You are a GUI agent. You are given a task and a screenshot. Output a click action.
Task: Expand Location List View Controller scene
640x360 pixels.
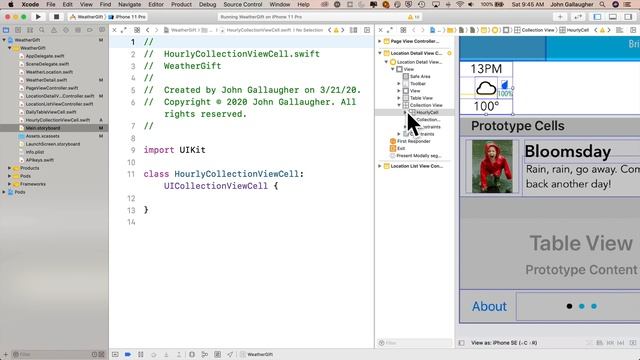click(x=380, y=166)
